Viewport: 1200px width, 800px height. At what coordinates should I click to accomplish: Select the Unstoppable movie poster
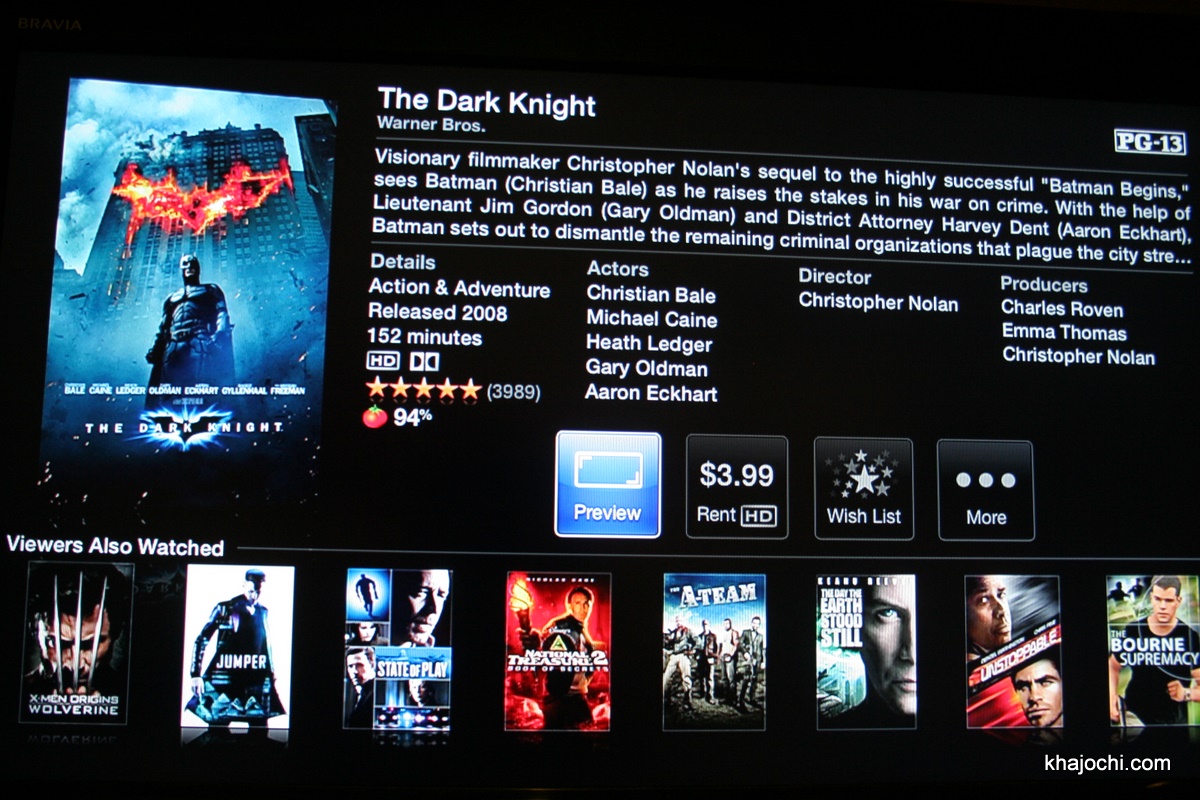(1013, 651)
